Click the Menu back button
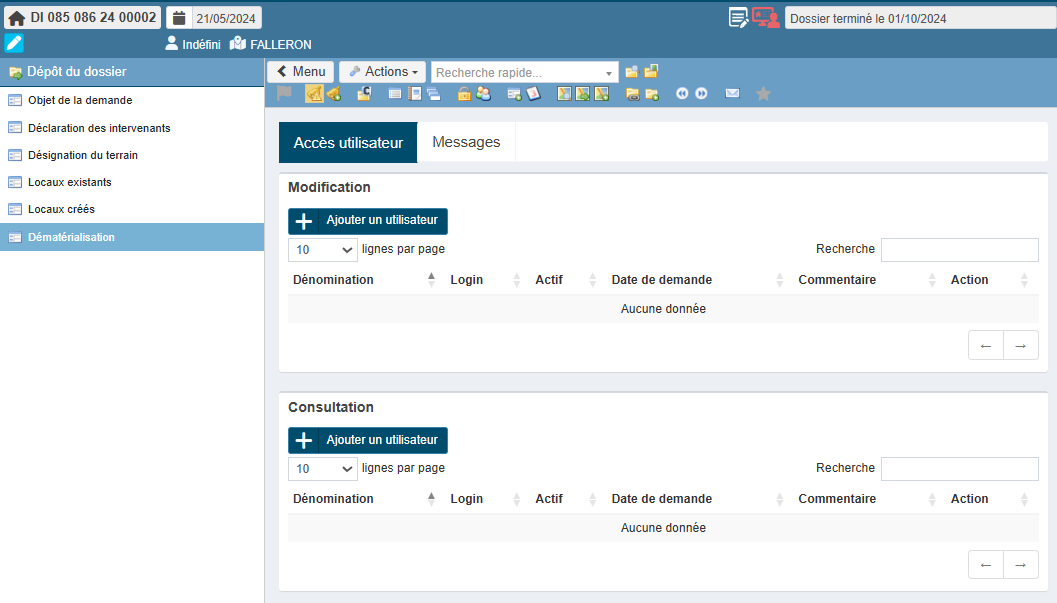Viewport: 1057px width, 603px height. click(x=300, y=72)
